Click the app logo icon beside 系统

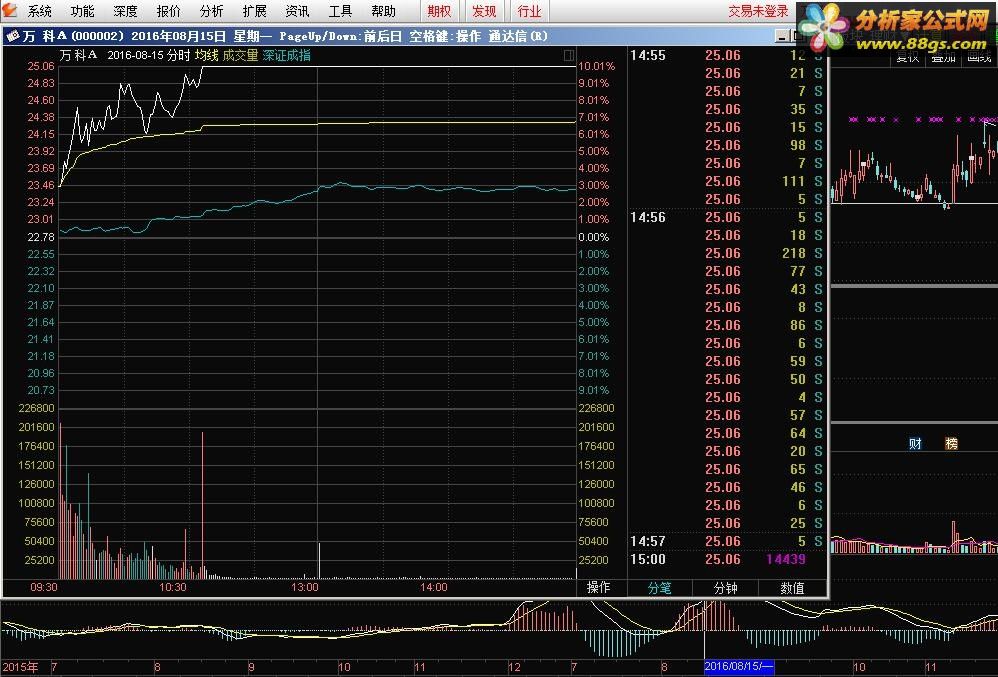tap(9, 10)
